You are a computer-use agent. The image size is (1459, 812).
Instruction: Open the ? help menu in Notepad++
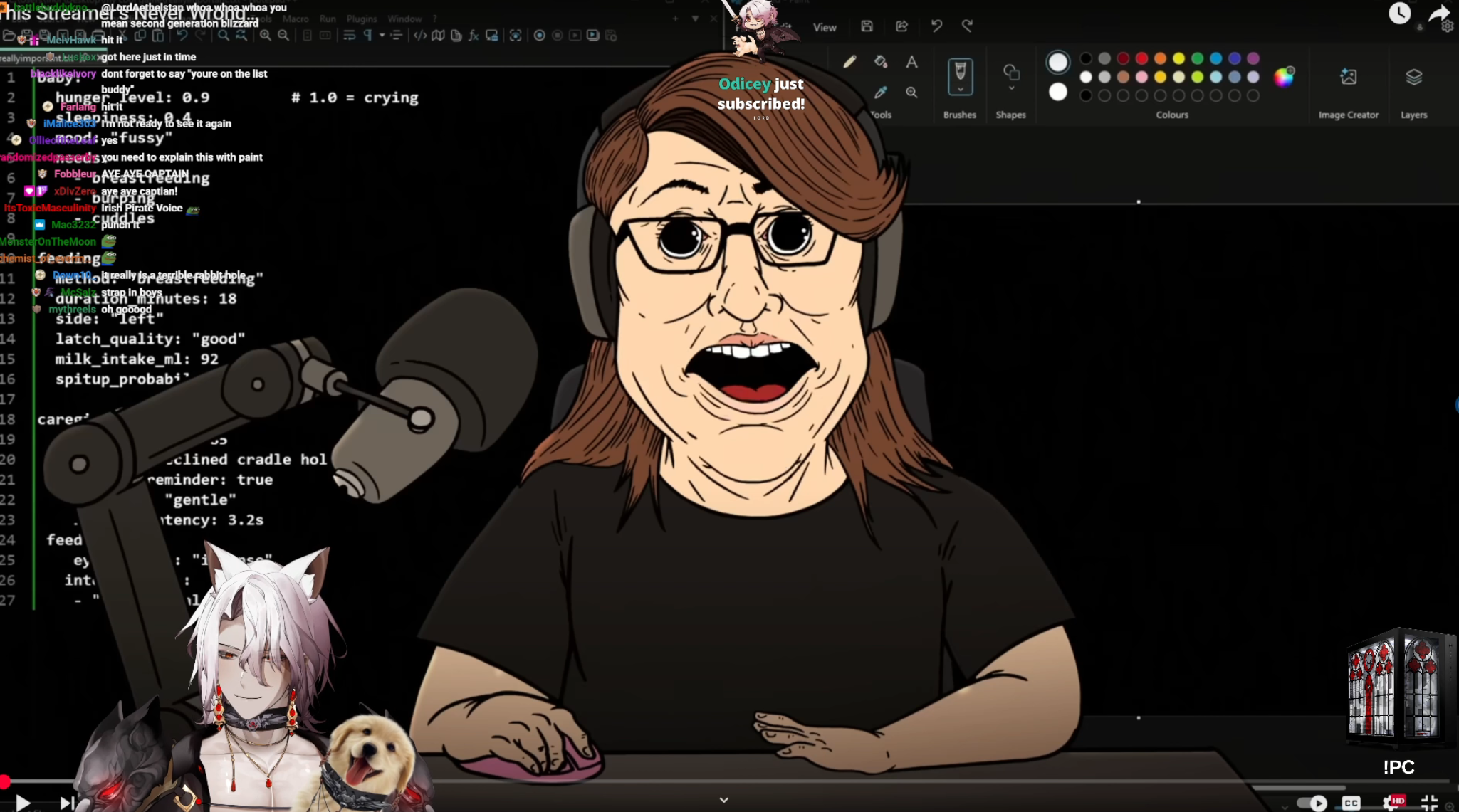coord(435,19)
